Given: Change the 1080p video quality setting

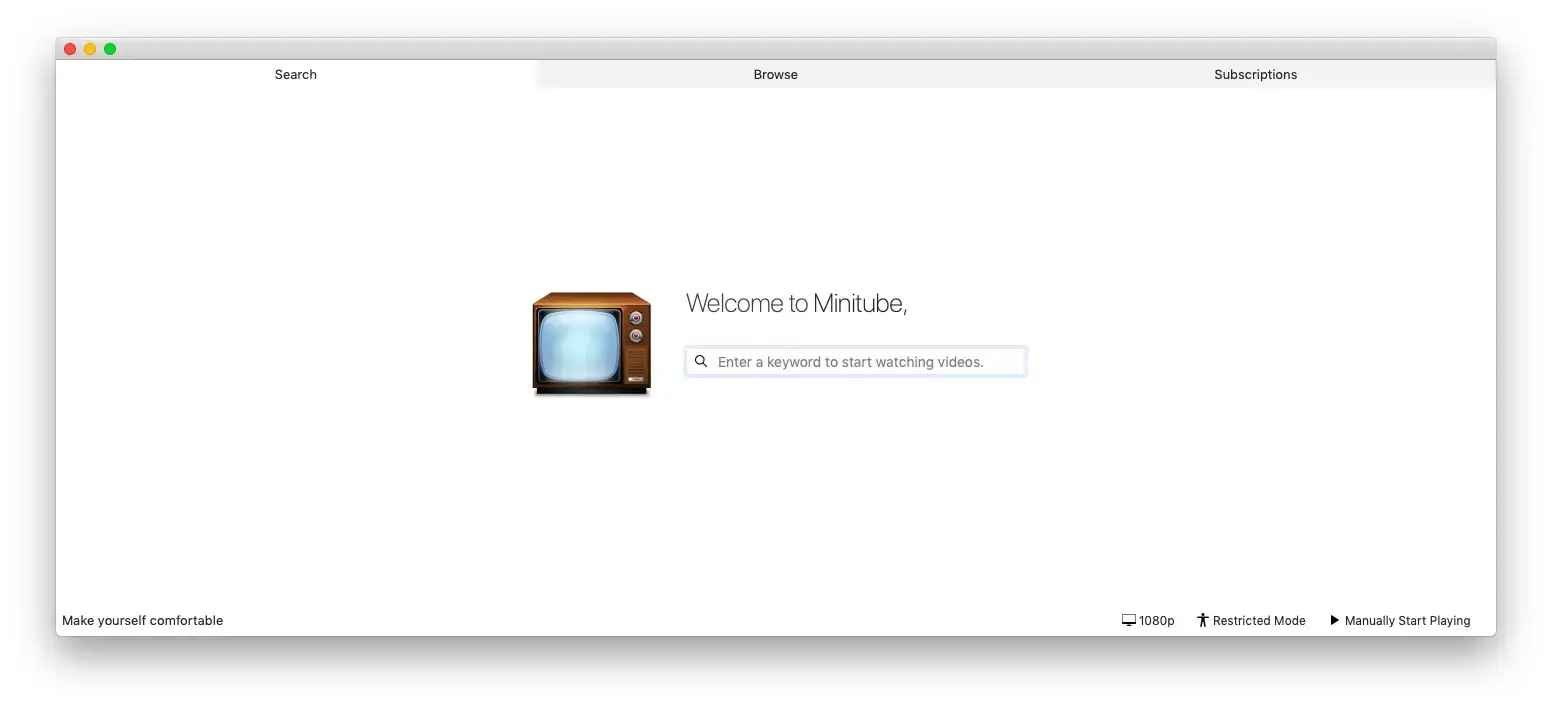Looking at the screenshot, I should click(1157, 621).
